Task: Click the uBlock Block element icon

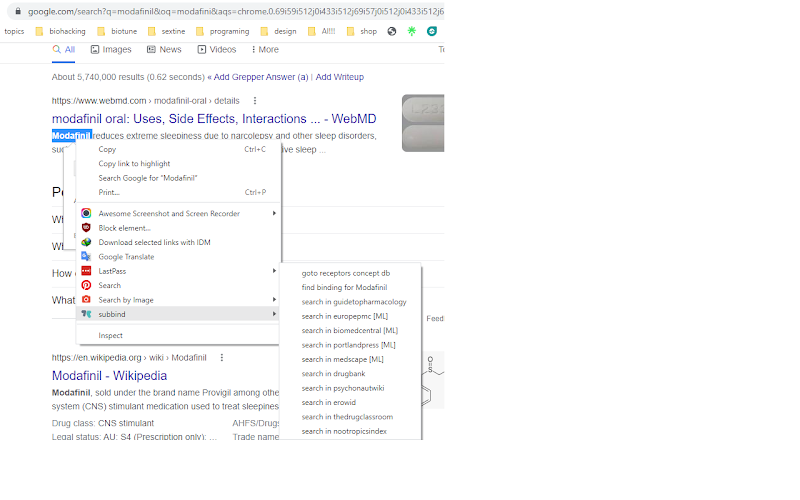Action: coord(86,228)
